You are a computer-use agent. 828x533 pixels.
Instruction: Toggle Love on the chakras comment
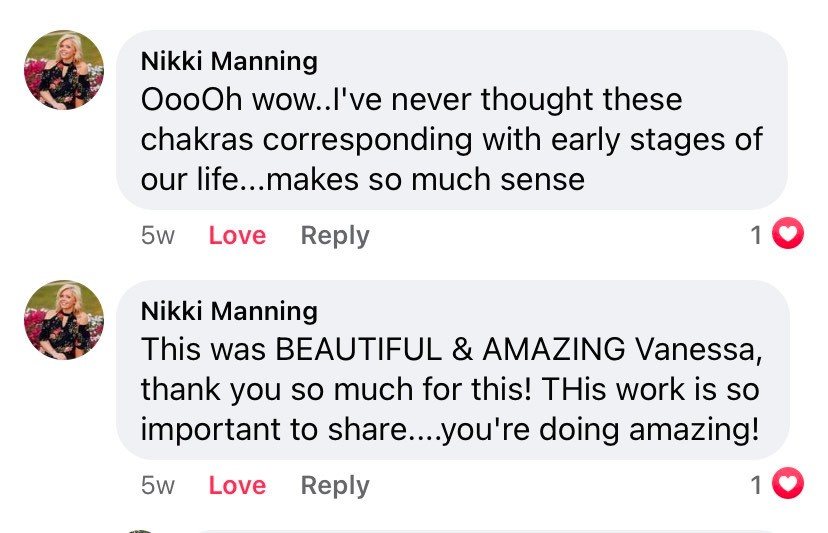click(x=237, y=236)
